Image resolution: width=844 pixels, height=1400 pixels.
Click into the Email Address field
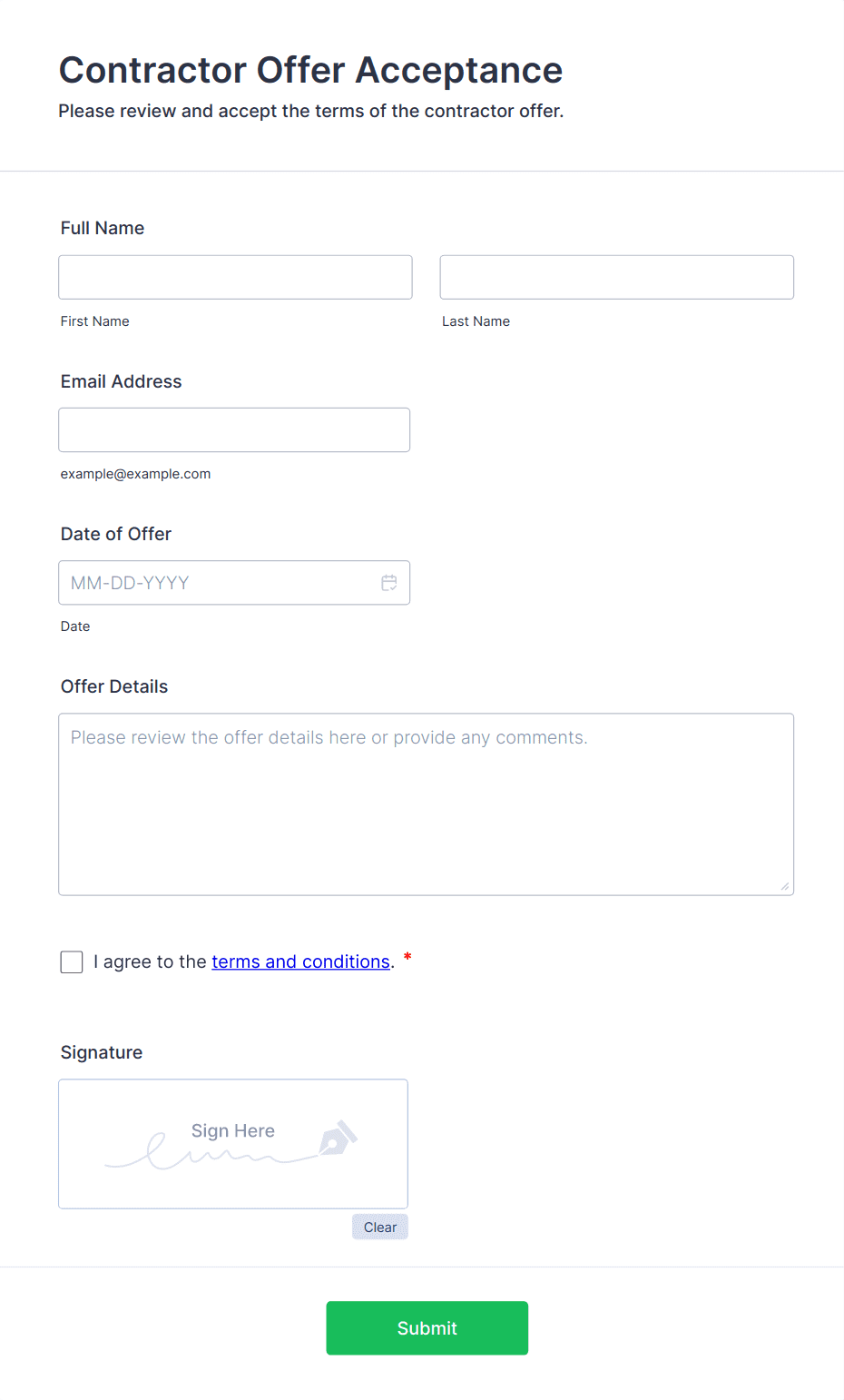pyautogui.click(x=234, y=429)
